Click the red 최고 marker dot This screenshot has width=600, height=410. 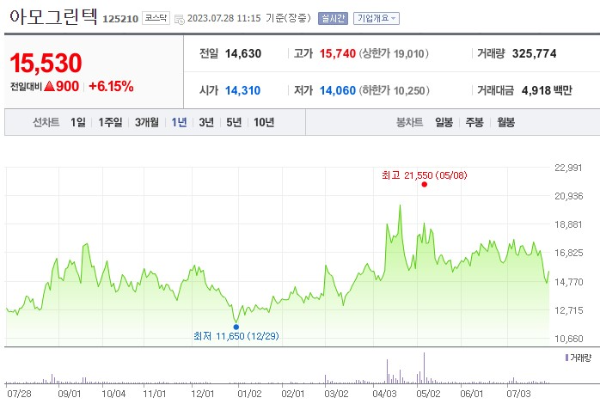point(424,185)
